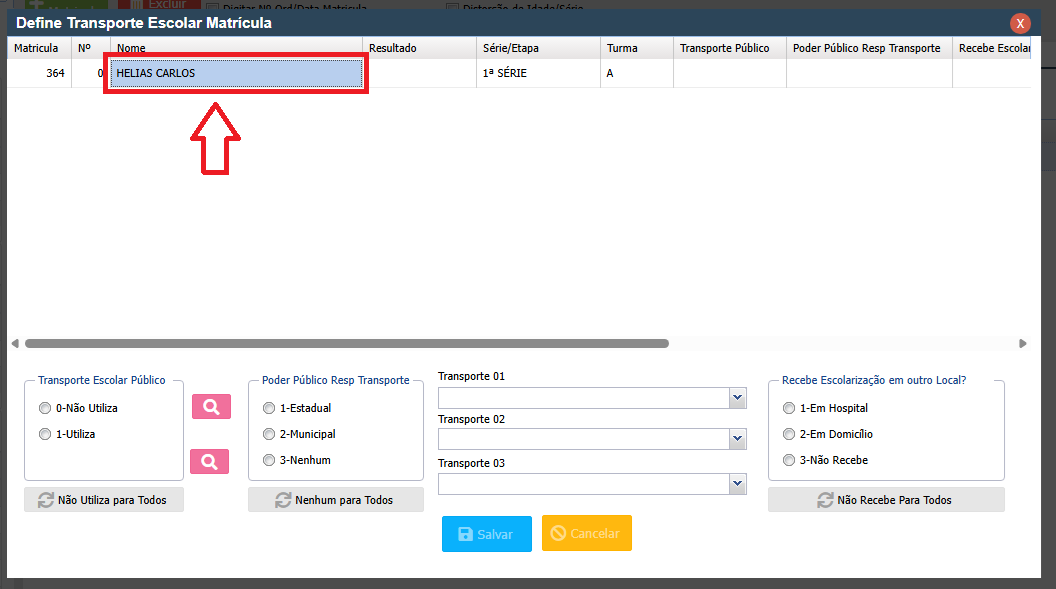Screen dimensions: 1056x589
Task: Click Não Utiliza para Todos button
Action: coord(104,500)
